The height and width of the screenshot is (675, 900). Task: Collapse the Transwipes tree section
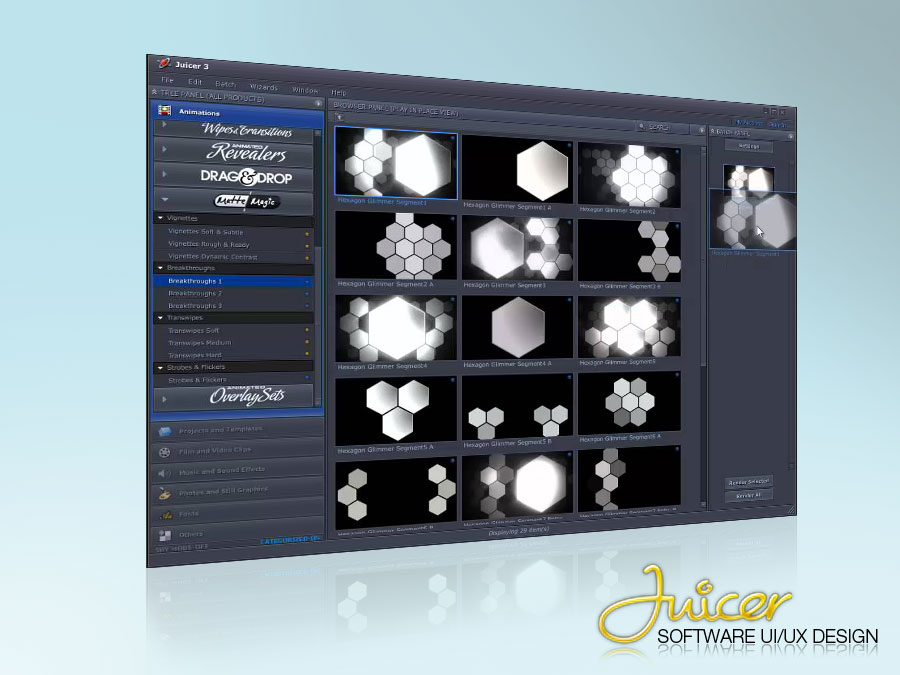click(x=161, y=317)
